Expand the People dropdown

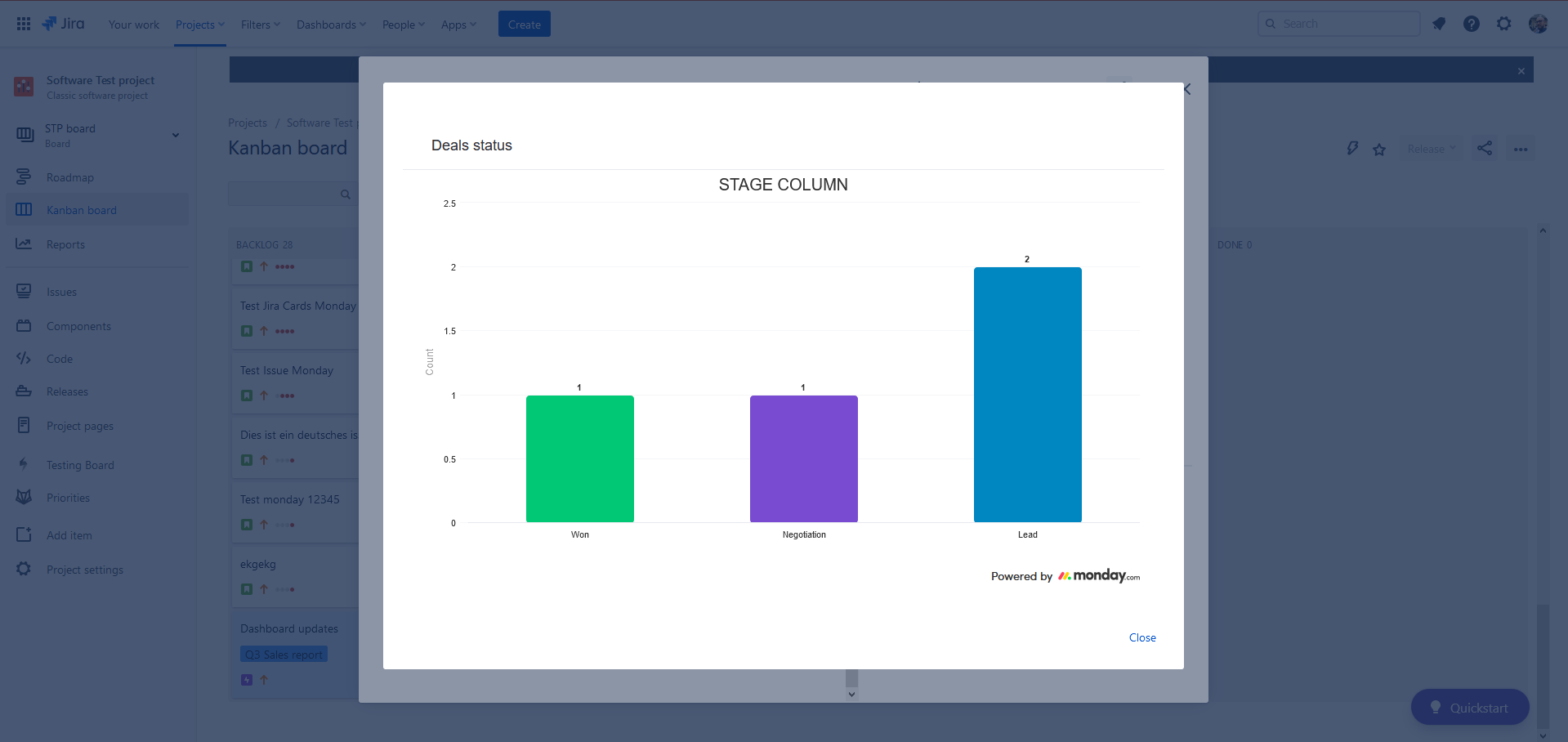point(404,25)
